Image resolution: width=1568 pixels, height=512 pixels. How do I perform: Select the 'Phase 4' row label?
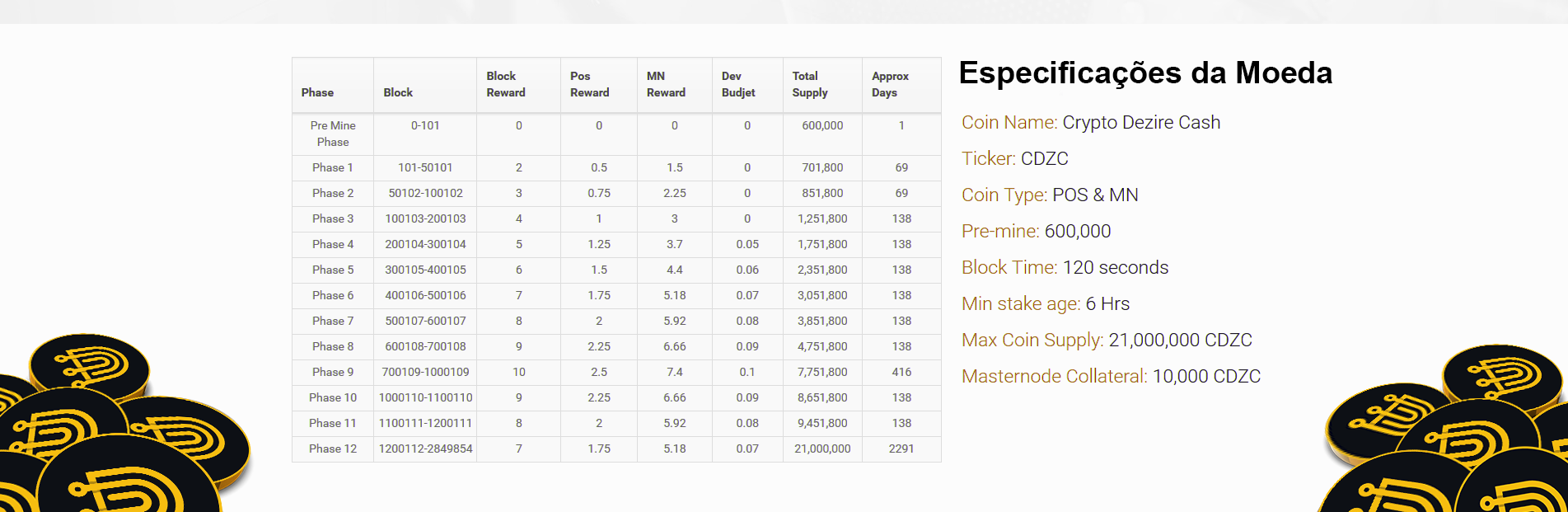pos(333,244)
